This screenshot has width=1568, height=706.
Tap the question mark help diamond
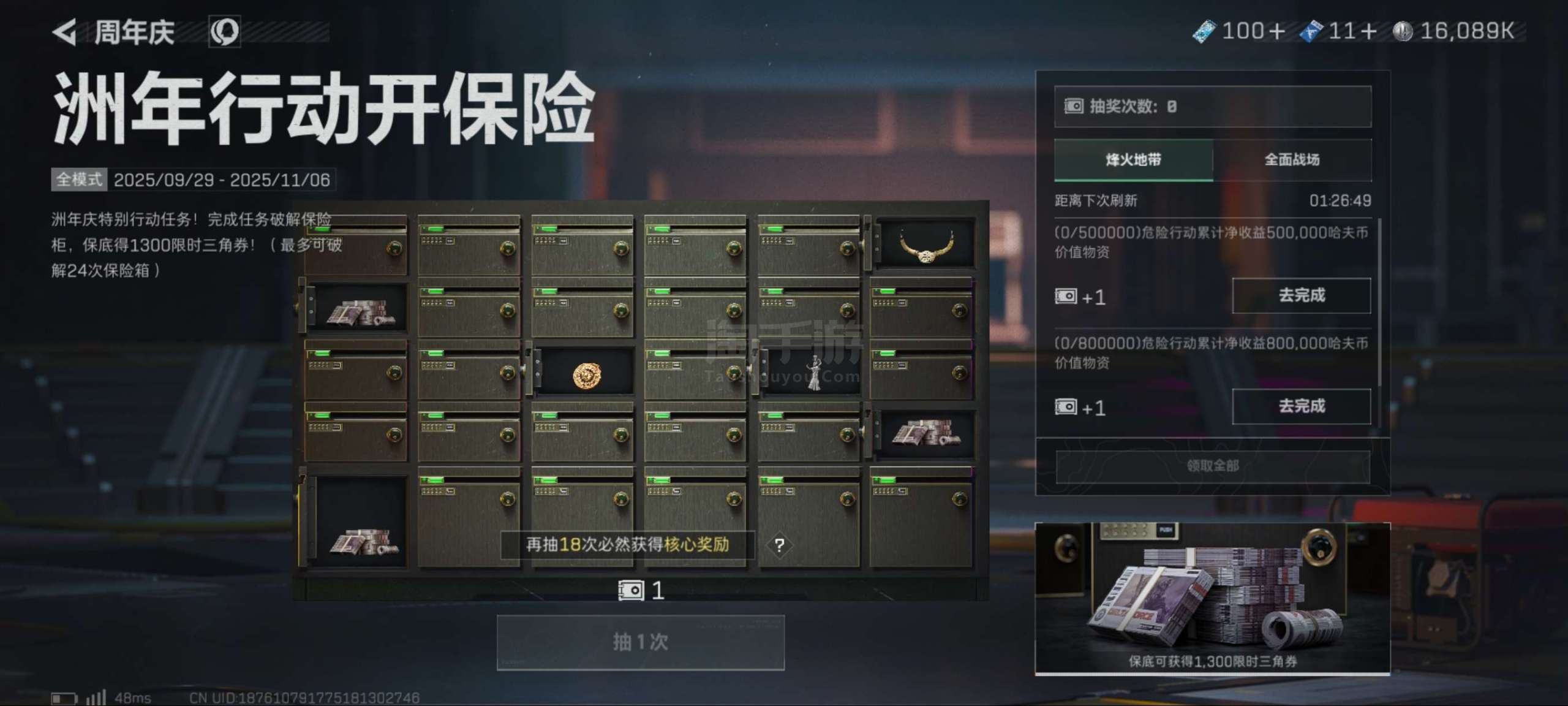coord(779,545)
